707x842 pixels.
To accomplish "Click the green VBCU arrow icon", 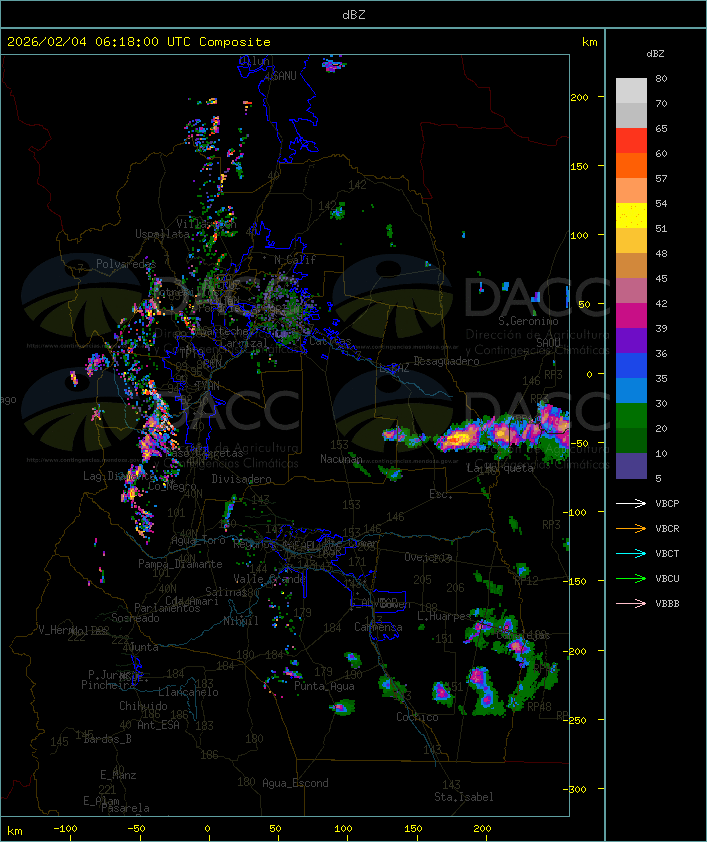I will click(631, 578).
